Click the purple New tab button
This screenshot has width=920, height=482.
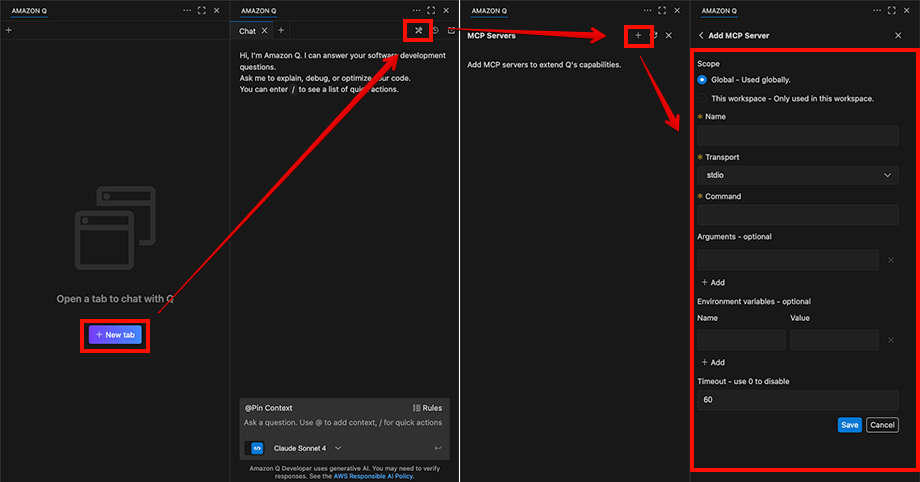pos(115,335)
